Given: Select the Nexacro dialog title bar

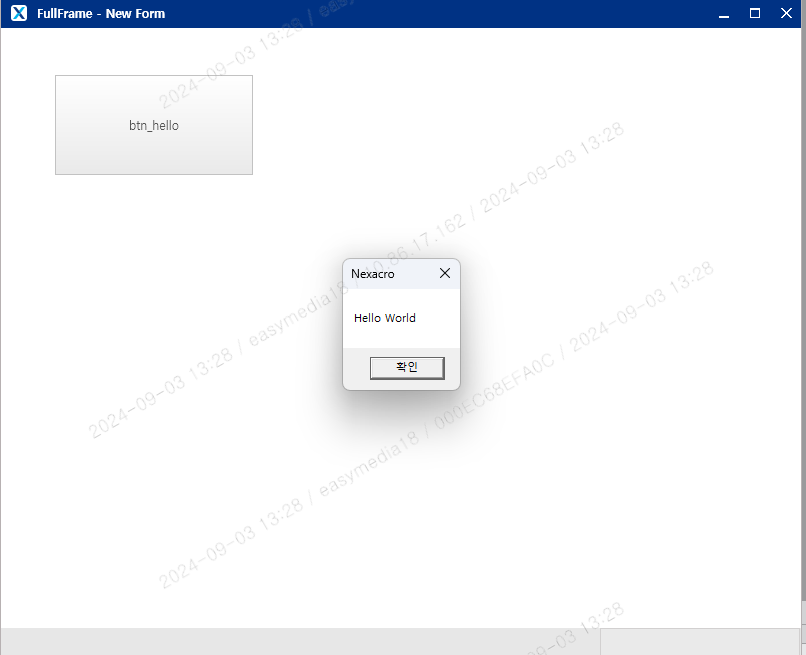Looking at the screenshot, I should tap(390, 273).
